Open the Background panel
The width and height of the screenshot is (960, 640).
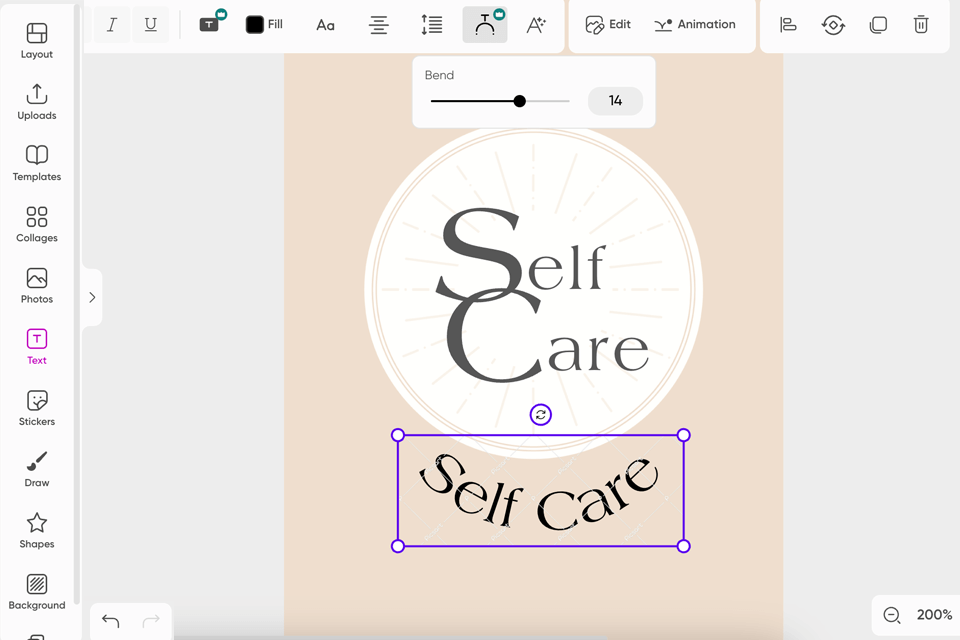[x=37, y=592]
